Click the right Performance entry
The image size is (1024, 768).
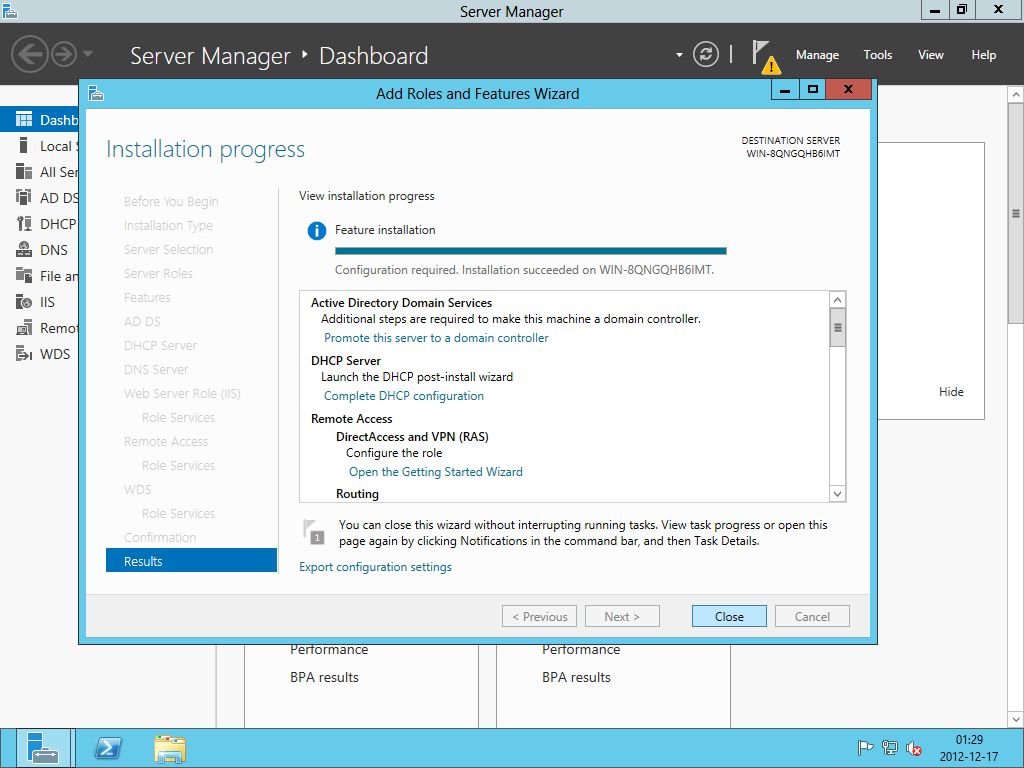pyautogui.click(x=581, y=650)
